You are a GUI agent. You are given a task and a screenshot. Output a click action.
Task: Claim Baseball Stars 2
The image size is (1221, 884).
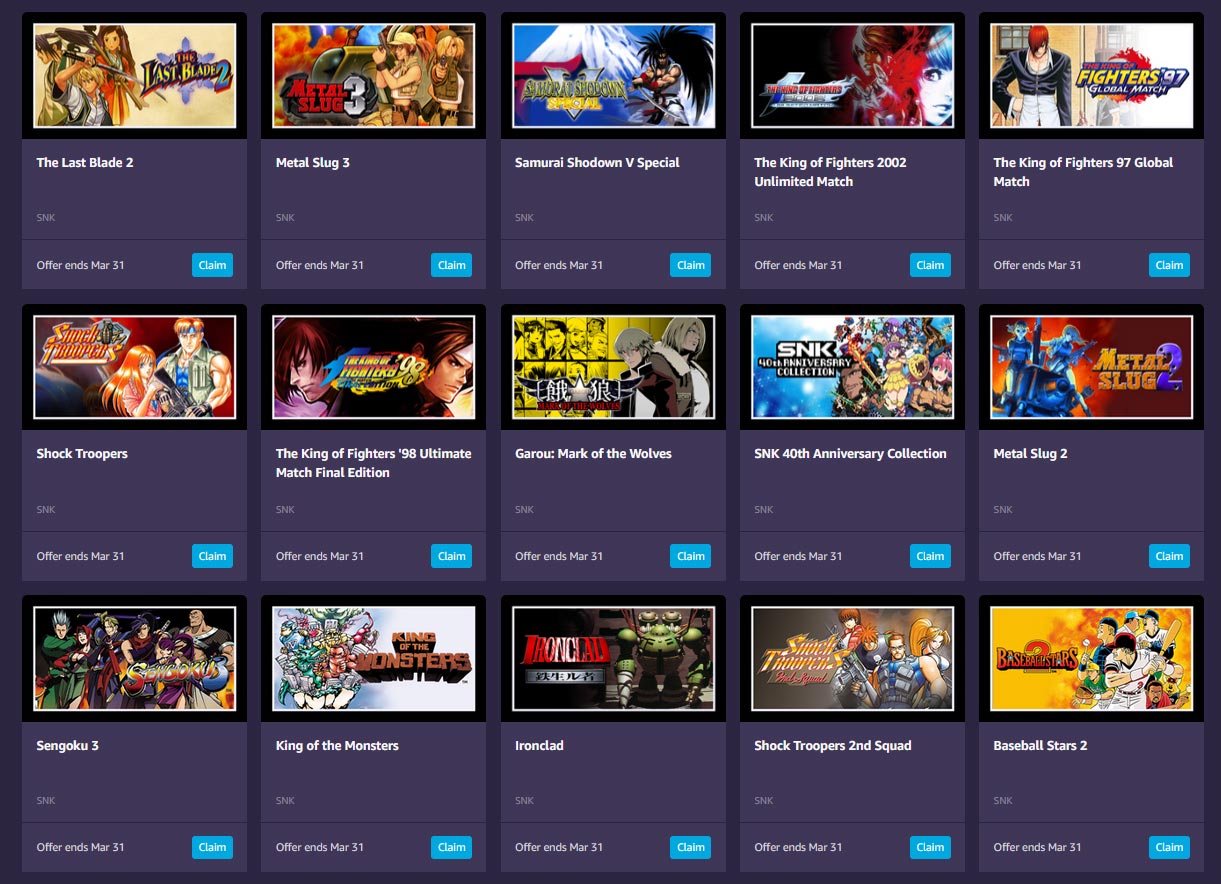[x=1169, y=847]
